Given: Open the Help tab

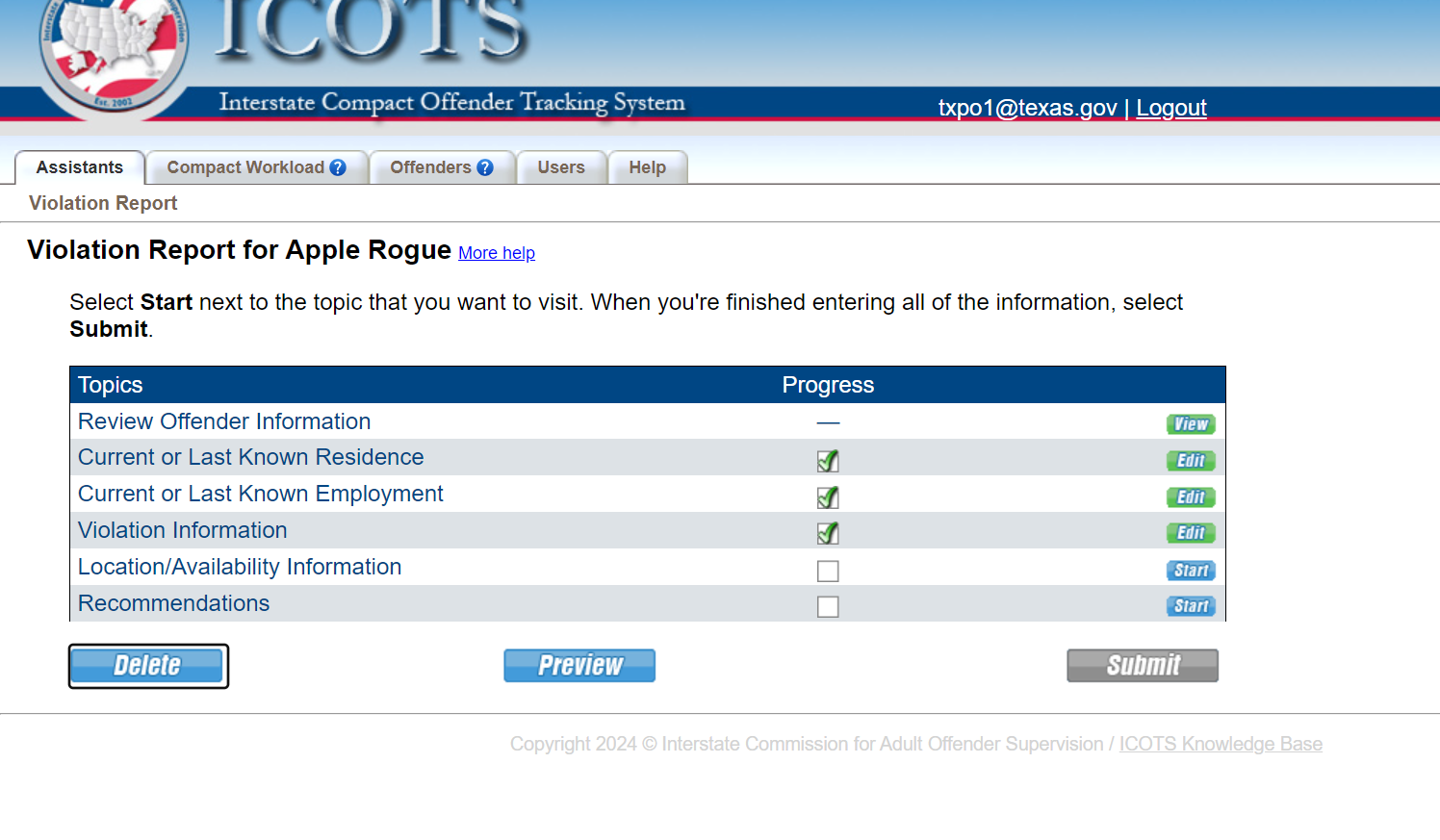Looking at the screenshot, I should tap(648, 167).
